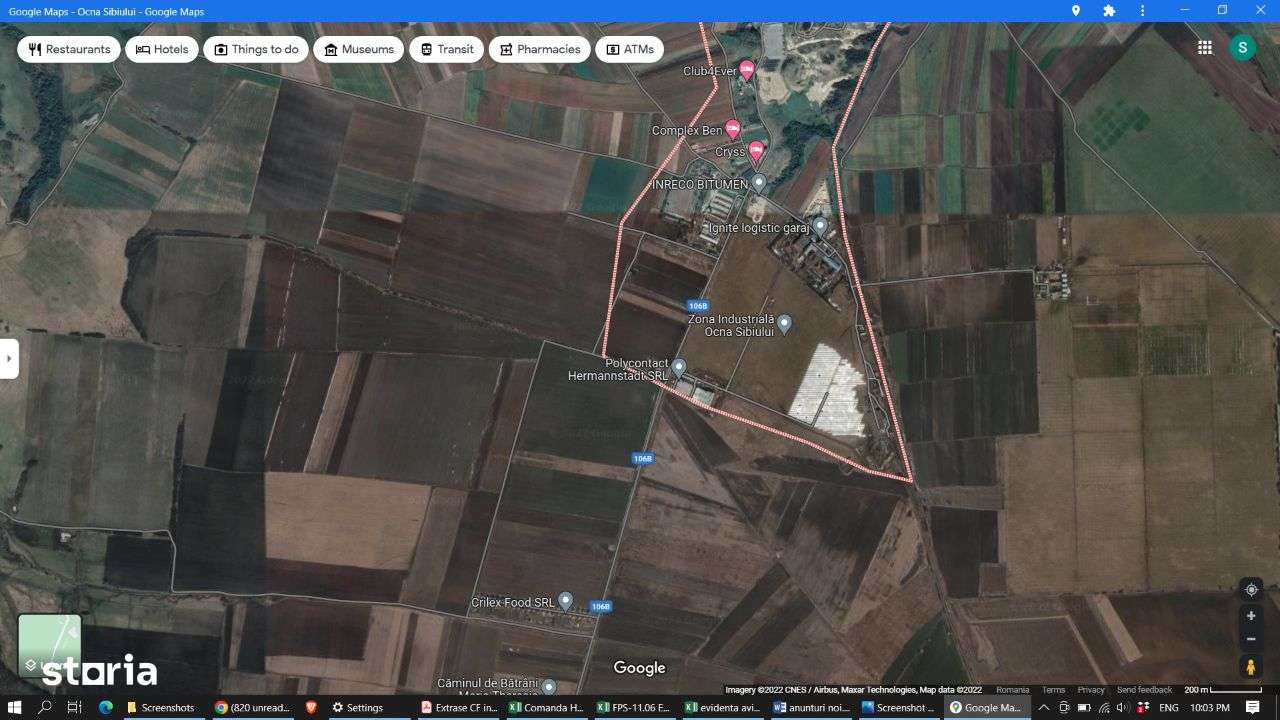Open the Terms link
The height and width of the screenshot is (720, 1280).
click(x=1053, y=689)
